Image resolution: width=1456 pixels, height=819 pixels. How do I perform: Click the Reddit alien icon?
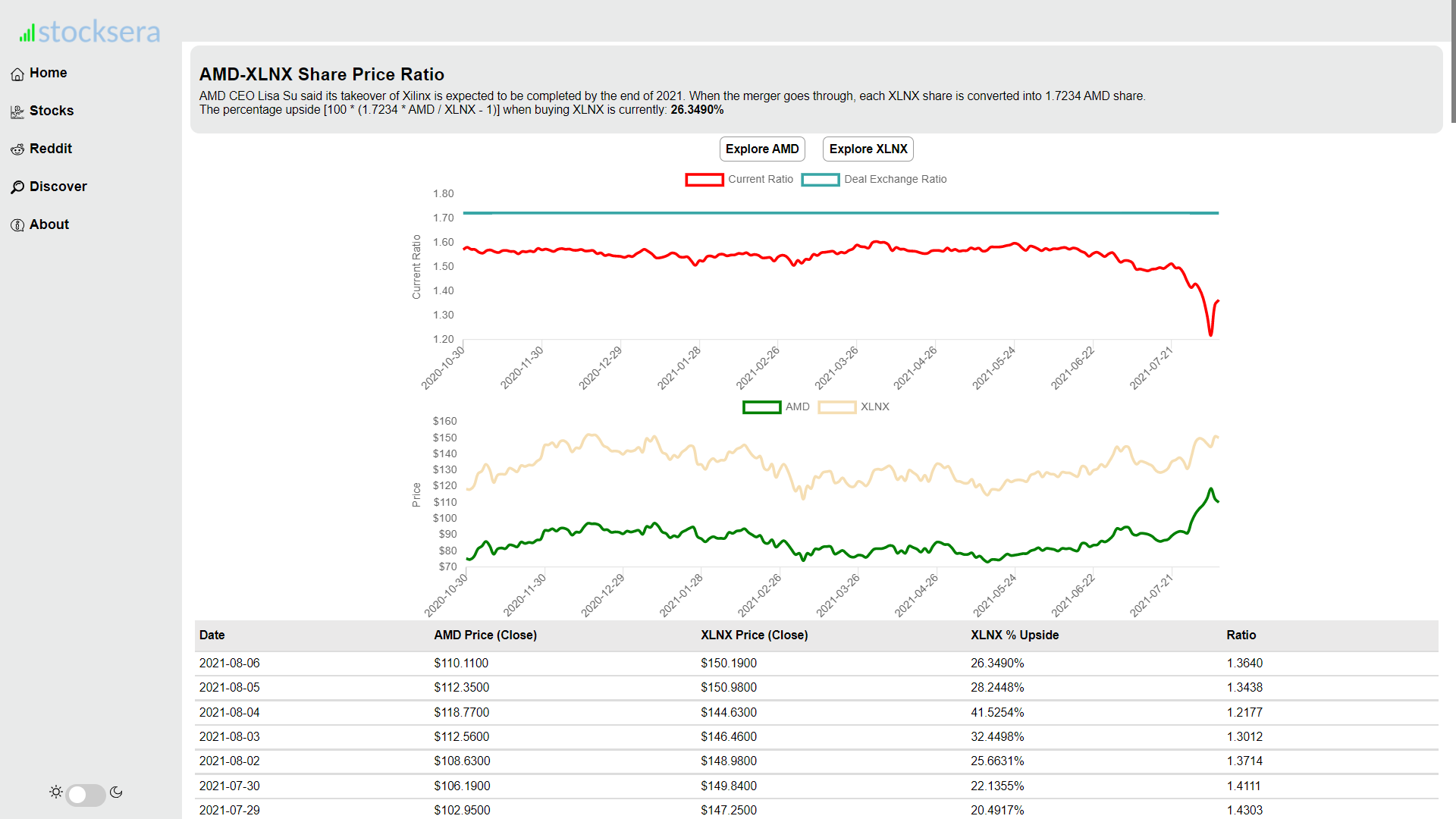[x=17, y=150]
